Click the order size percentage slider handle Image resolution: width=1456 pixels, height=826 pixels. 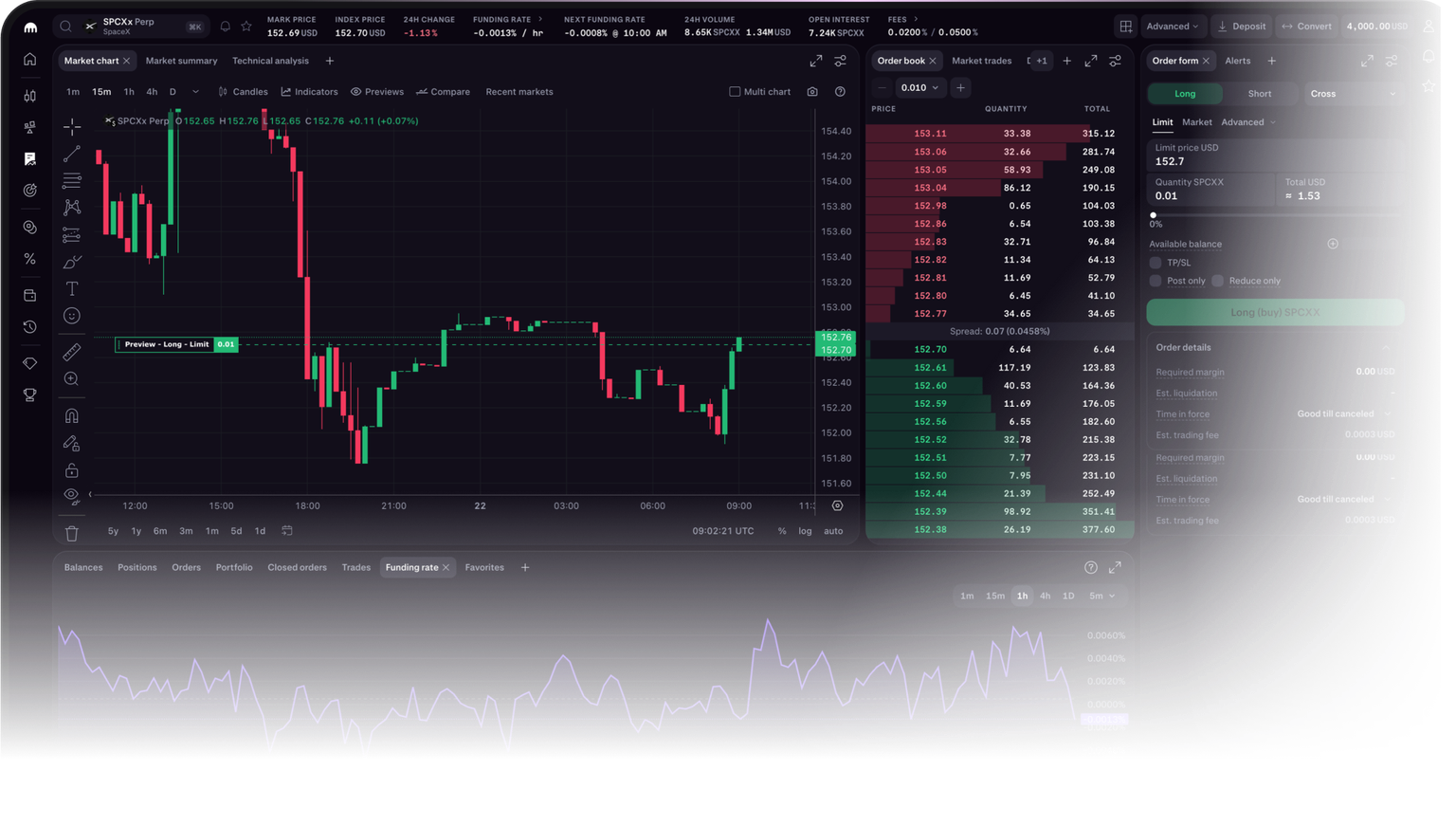point(1154,215)
